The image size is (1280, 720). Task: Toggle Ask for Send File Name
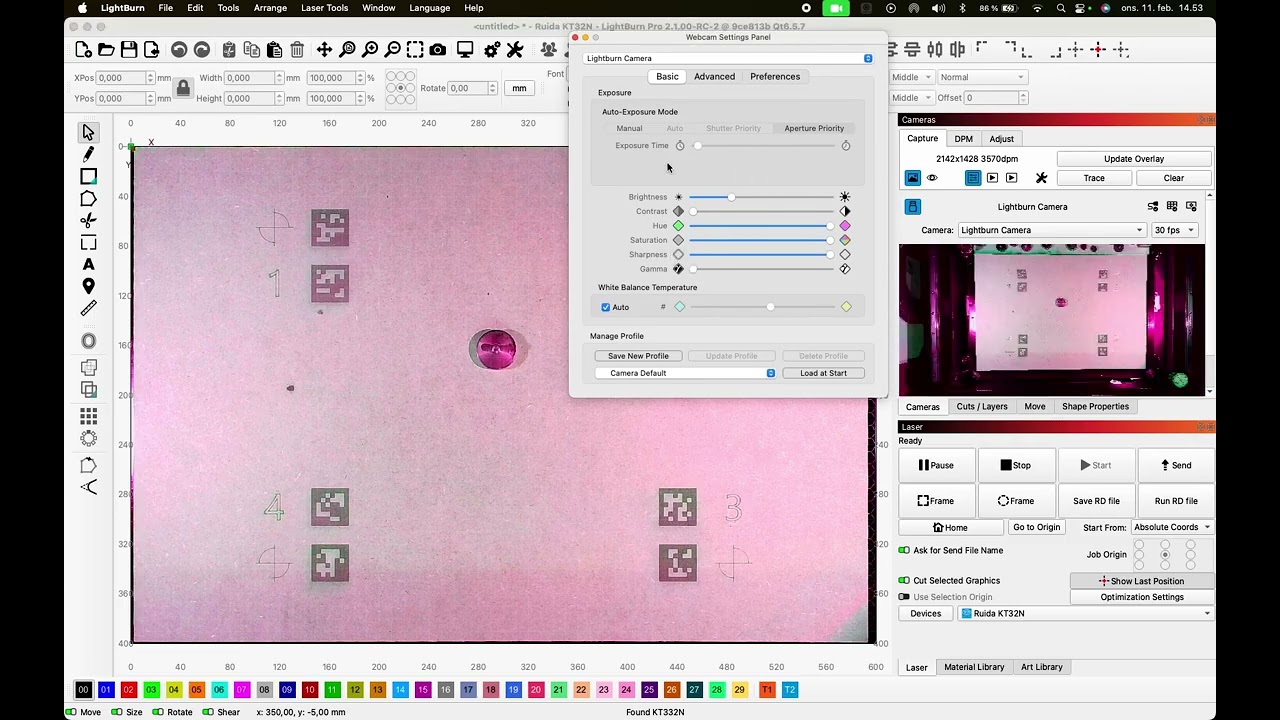[904, 551]
